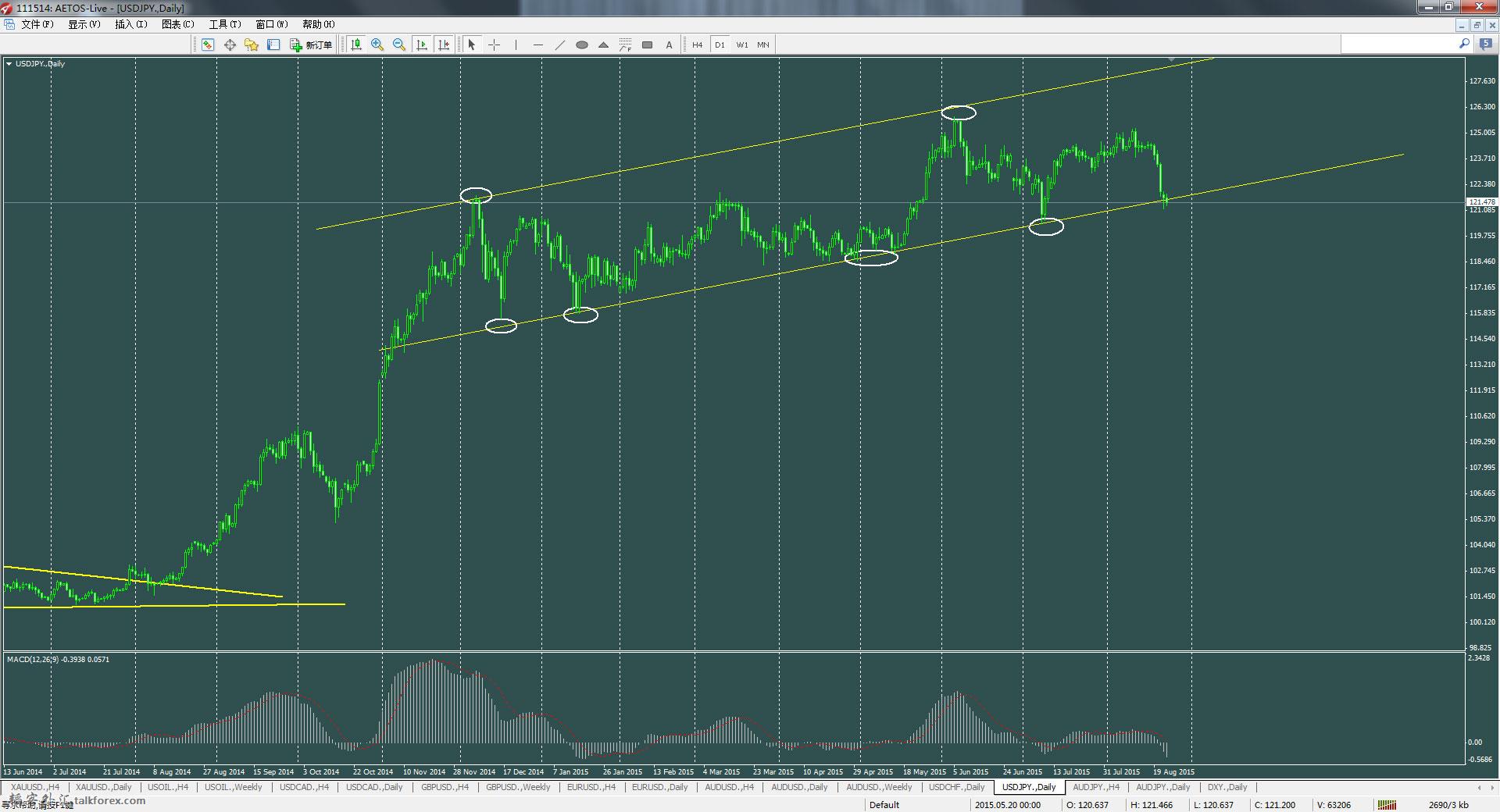This screenshot has width=1500, height=812.
Task: Open the 插入 (Insert) menu
Action: (131, 24)
